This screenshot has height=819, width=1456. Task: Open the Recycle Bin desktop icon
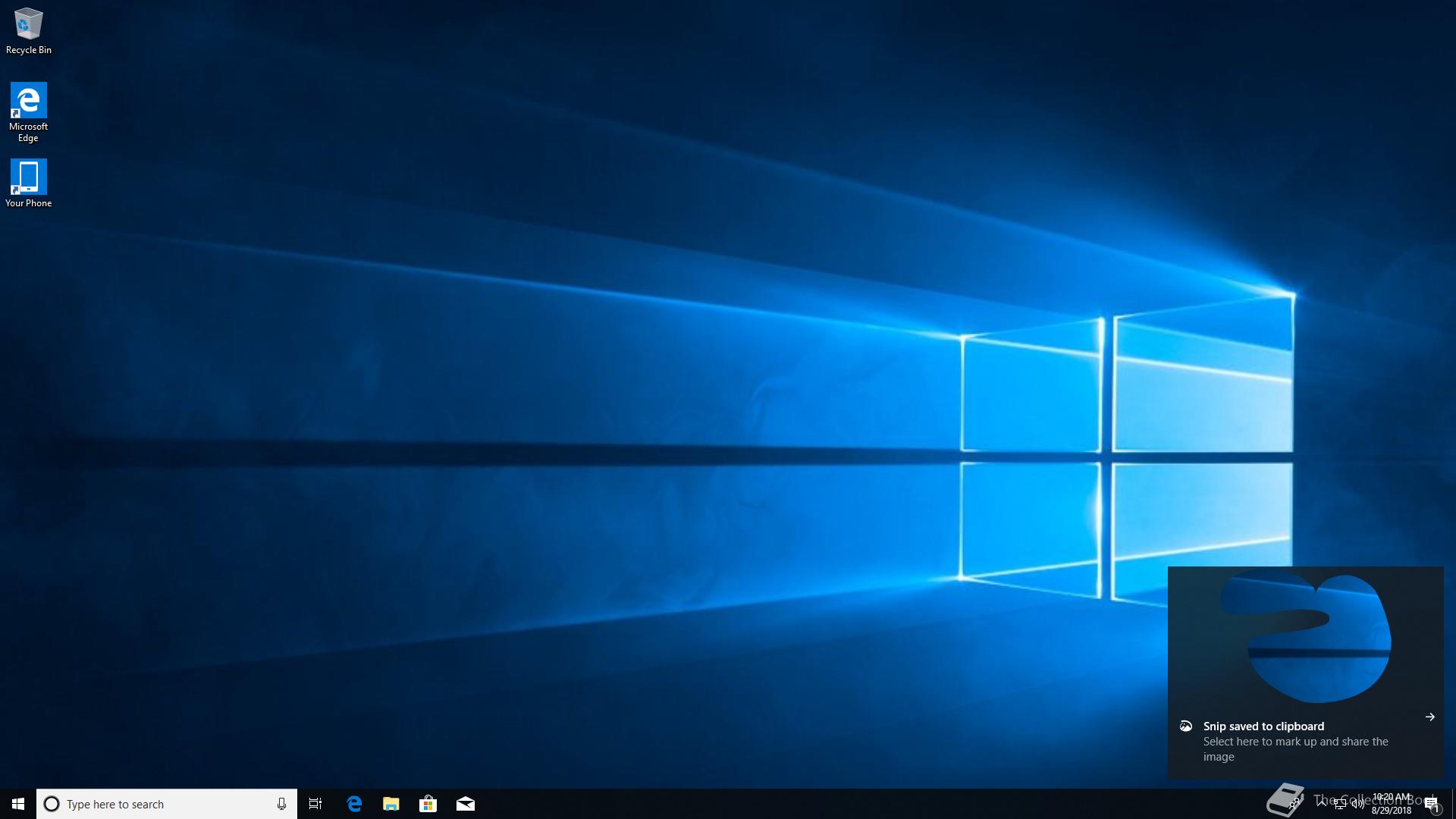coord(29,32)
